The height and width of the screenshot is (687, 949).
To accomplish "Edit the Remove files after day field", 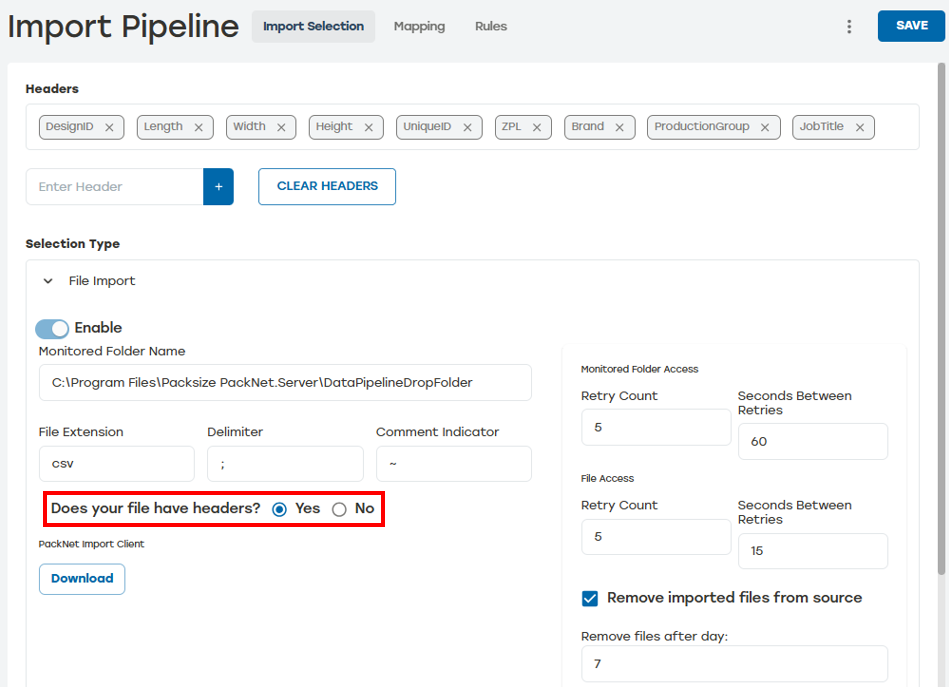I will click(x=734, y=663).
